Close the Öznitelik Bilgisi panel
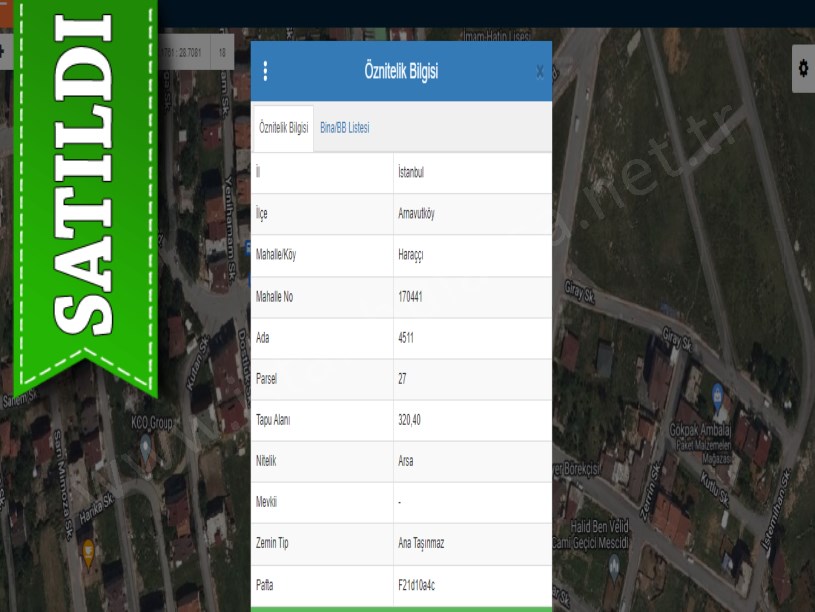Screen dimensions: 815x612 pyautogui.click(x=540, y=71)
